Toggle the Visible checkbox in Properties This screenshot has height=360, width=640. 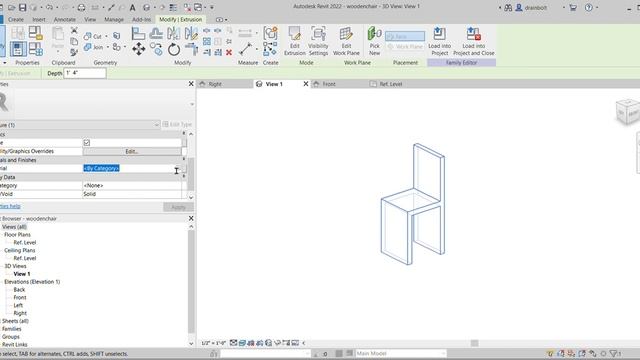click(x=87, y=142)
